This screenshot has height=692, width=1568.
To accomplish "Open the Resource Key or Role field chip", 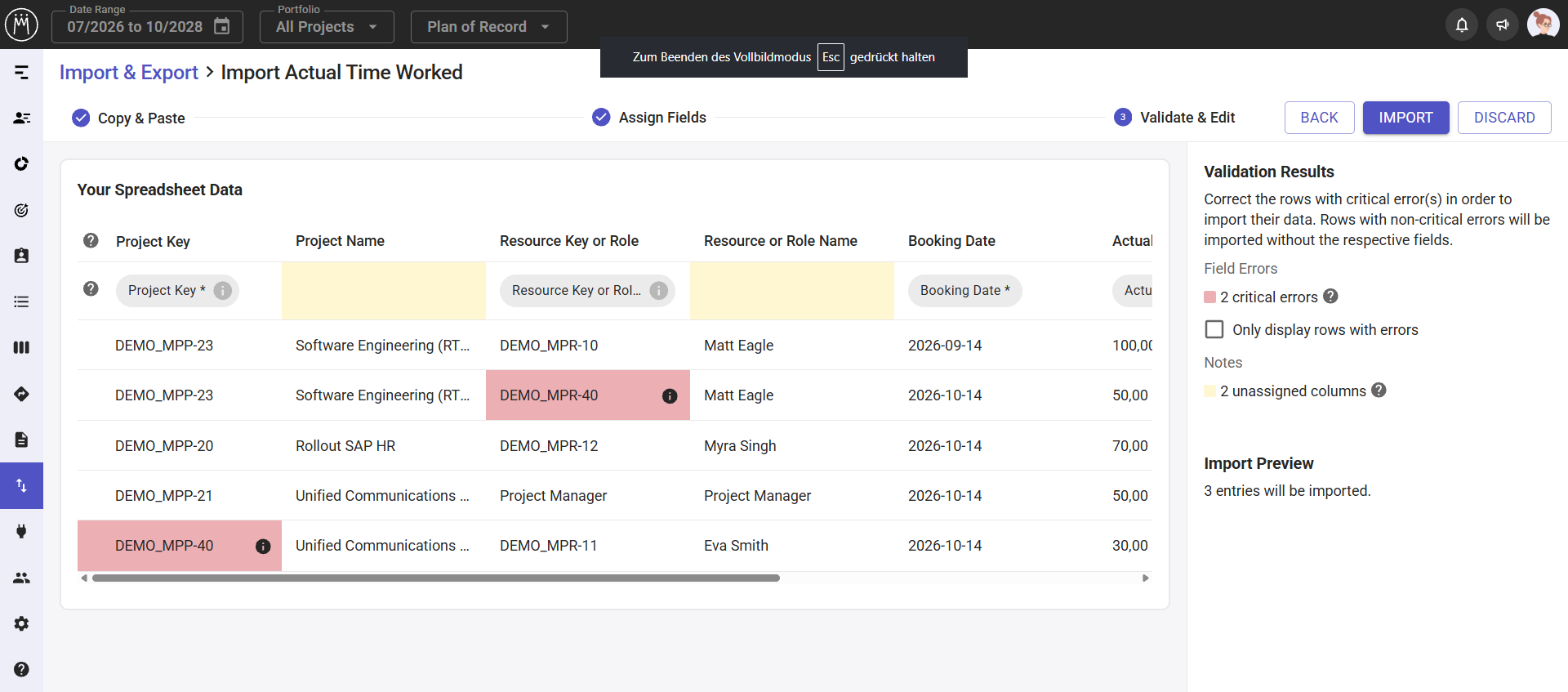I will 587,290.
